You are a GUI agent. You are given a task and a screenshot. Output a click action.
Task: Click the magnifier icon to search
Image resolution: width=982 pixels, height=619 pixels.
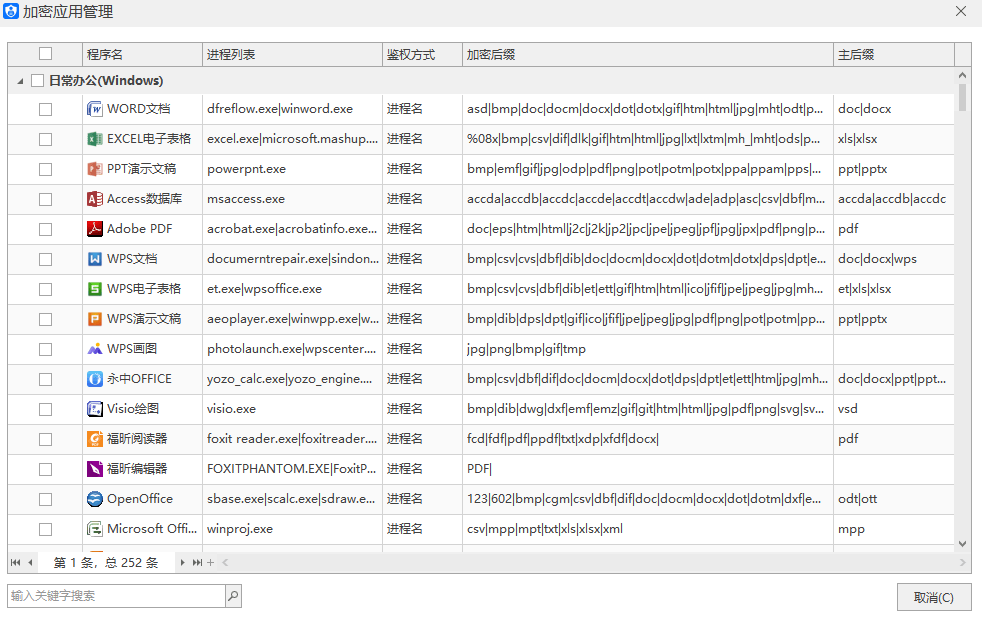tap(232, 595)
